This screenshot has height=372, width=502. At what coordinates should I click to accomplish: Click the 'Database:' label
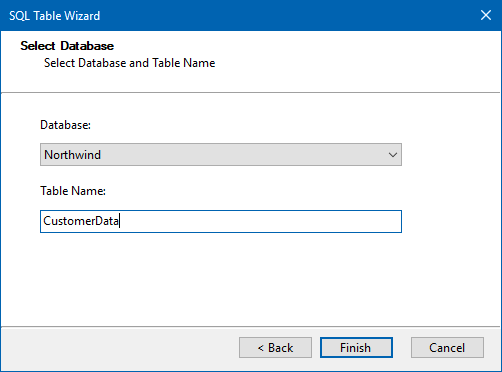(x=65, y=125)
